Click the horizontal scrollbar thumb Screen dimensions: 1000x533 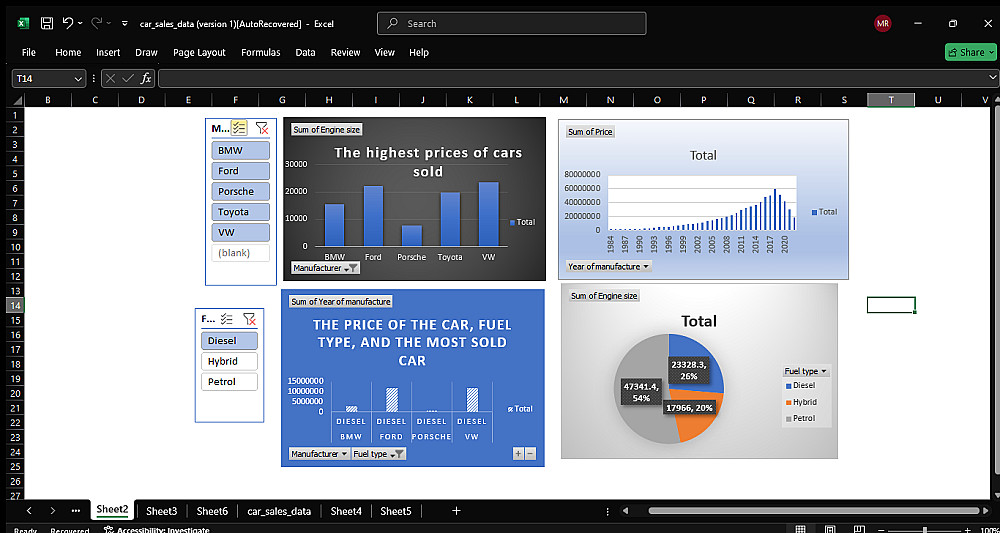[814, 510]
